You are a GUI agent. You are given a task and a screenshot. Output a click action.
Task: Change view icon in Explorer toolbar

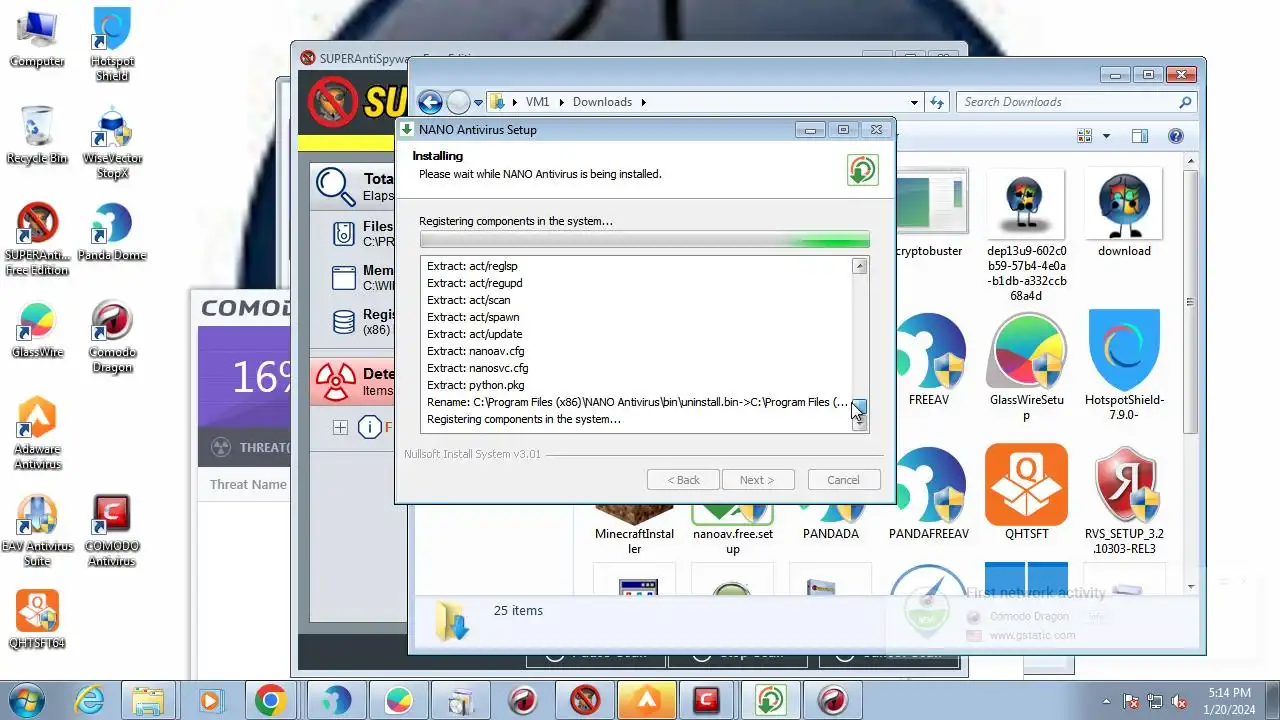(x=1085, y=136)
